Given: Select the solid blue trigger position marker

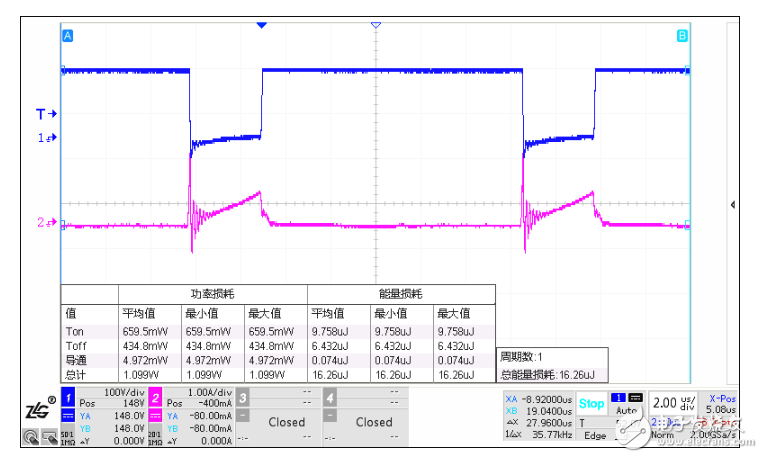Looking at the screenshot, I should (261, 25).
